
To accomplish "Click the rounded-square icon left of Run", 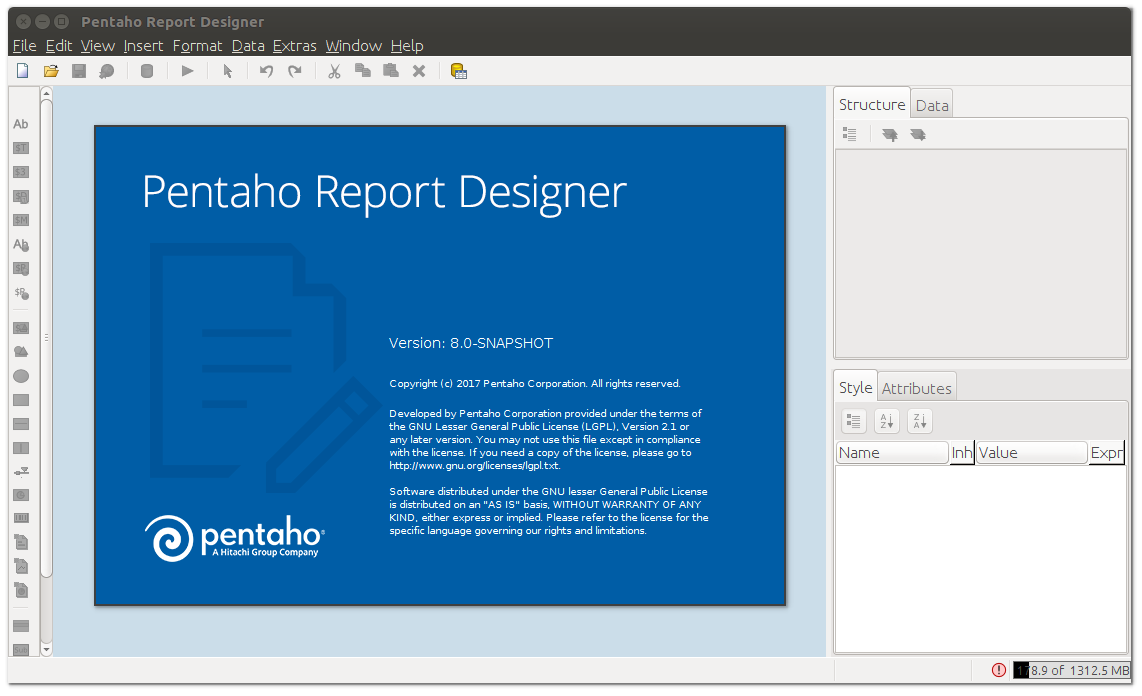I will pos(147,71).
